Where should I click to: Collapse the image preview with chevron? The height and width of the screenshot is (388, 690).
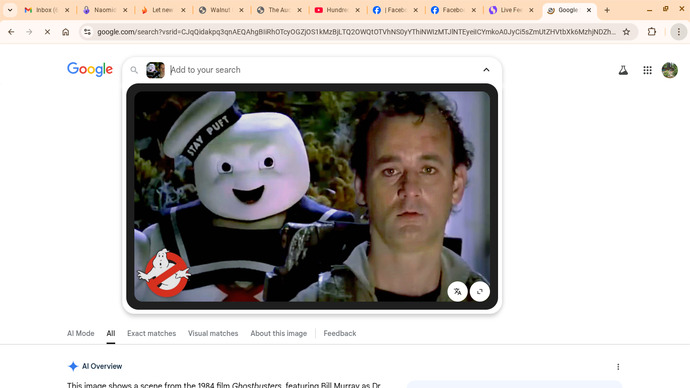pyautogui.click(x=486, y=70)
